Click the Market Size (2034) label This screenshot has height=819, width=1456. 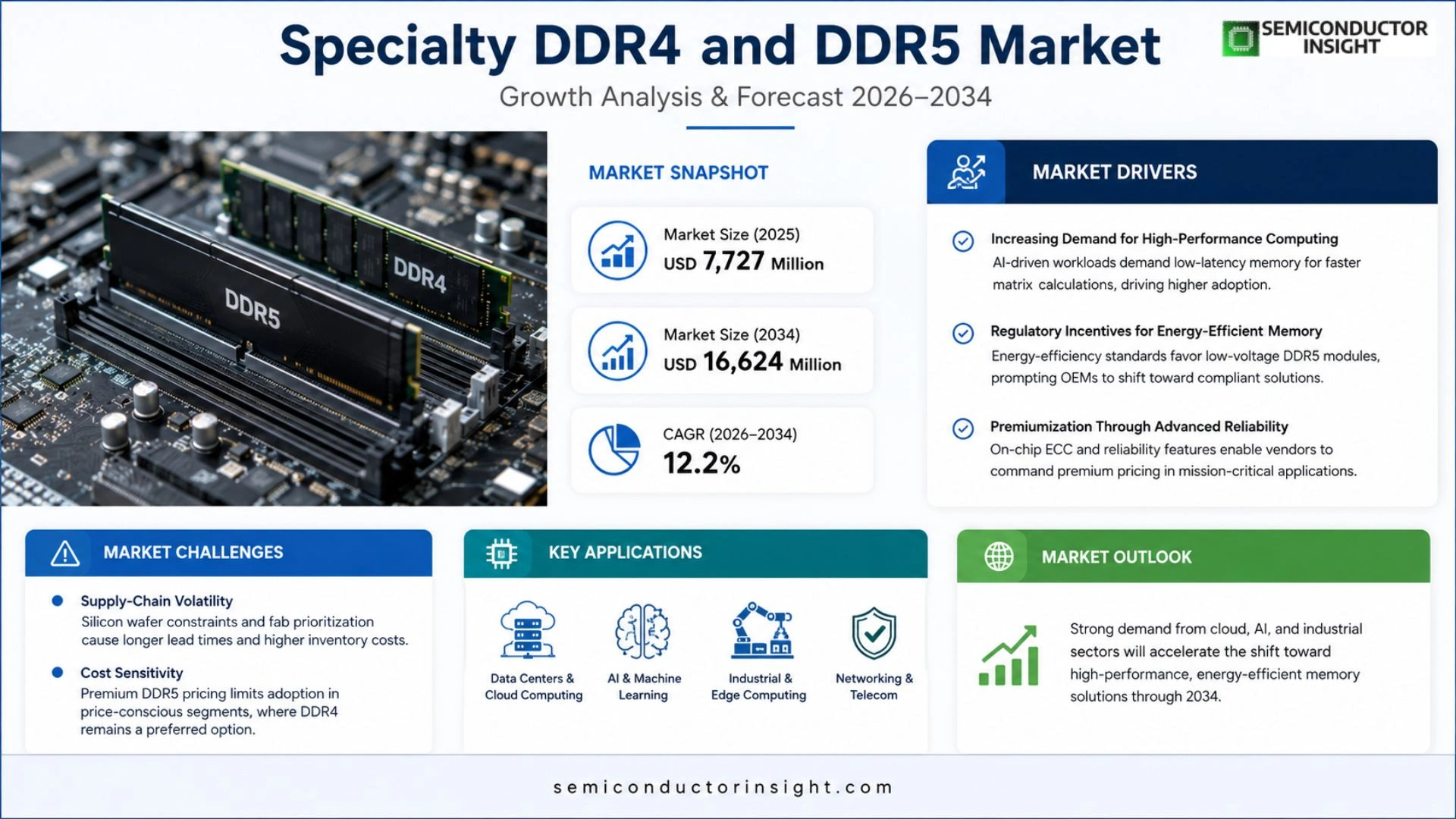coord(732,334)
